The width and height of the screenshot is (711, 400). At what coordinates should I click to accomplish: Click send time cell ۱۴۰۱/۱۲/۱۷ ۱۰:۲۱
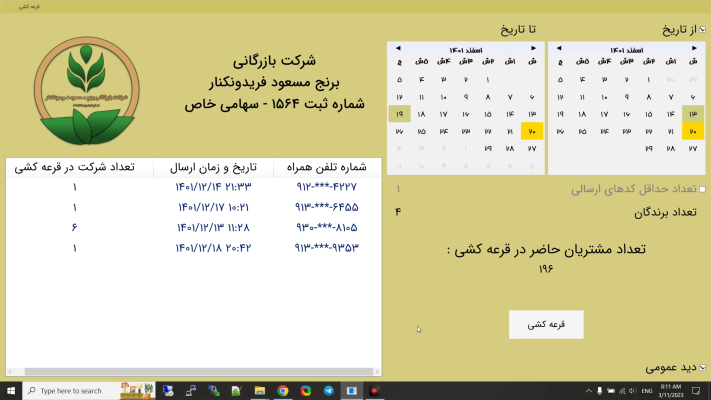coord(213,207)
